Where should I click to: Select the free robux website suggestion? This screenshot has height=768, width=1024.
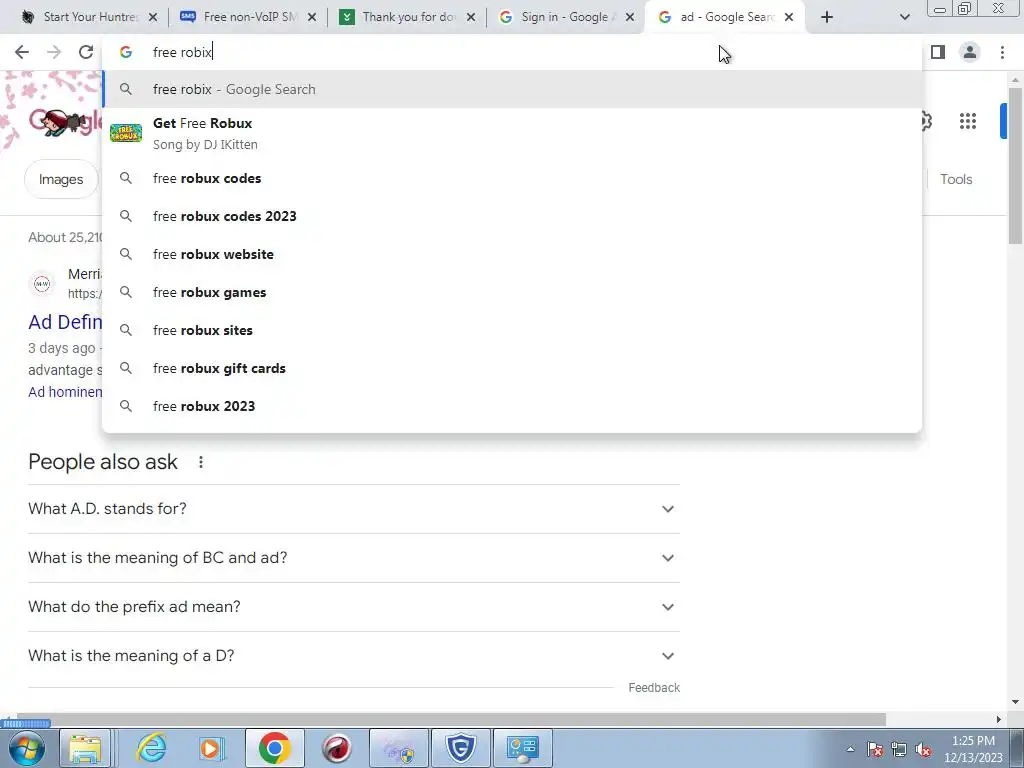(512, 254)
